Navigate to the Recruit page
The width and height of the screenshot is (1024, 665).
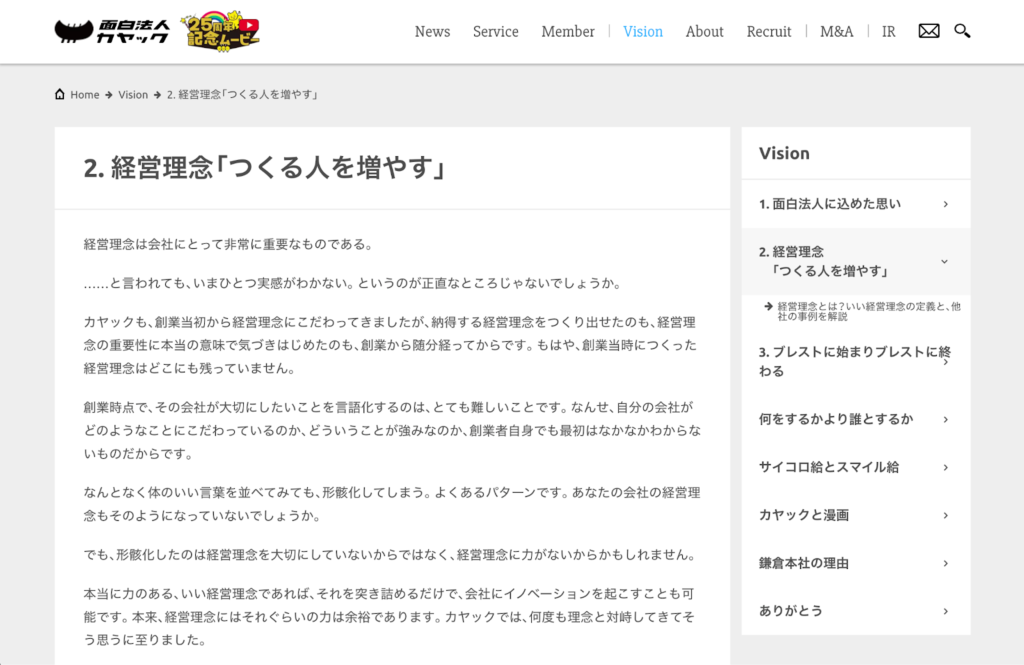(769, 31)
